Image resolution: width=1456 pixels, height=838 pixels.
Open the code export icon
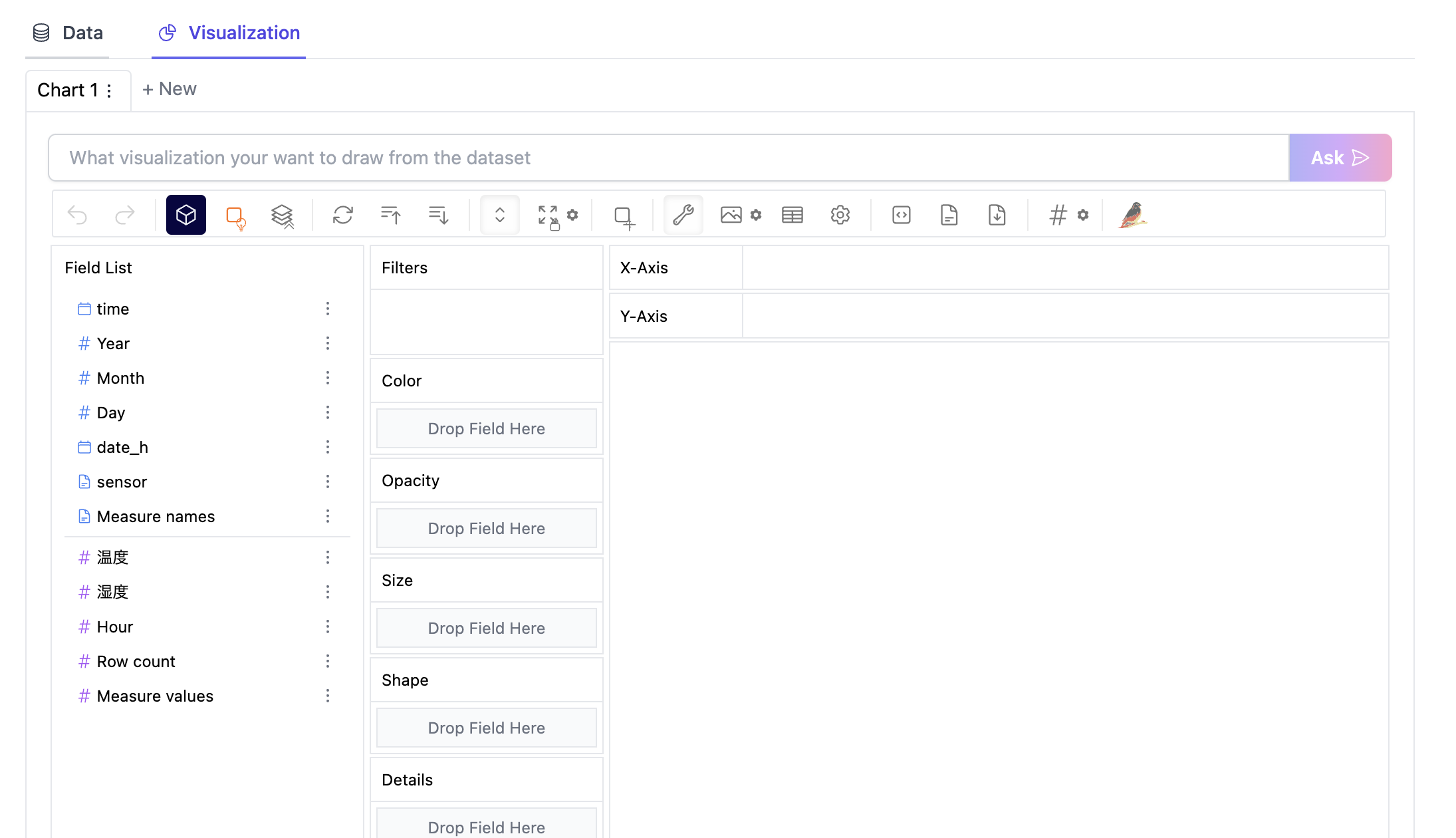pos(902,215)
